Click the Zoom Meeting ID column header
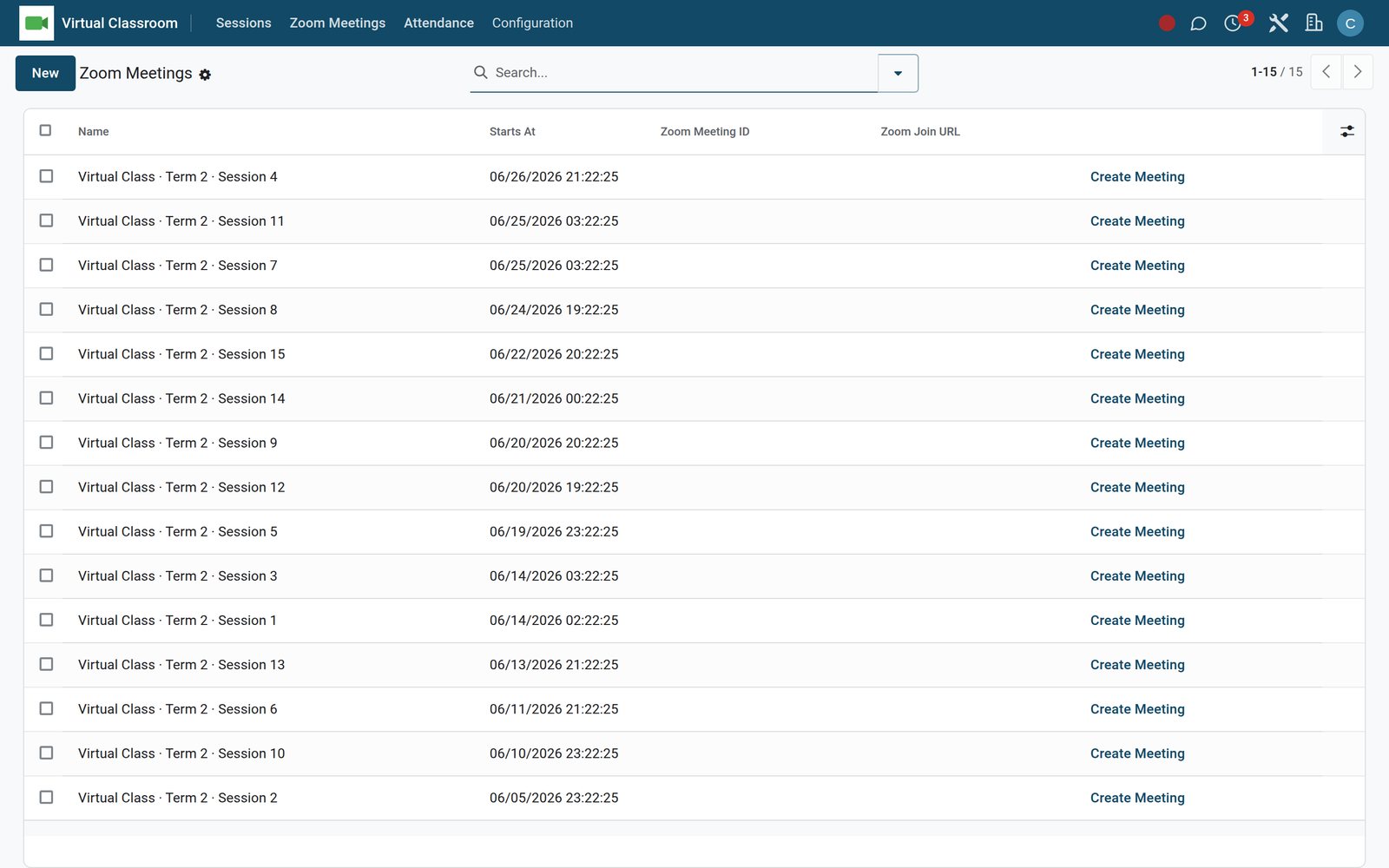 [705, 132]
